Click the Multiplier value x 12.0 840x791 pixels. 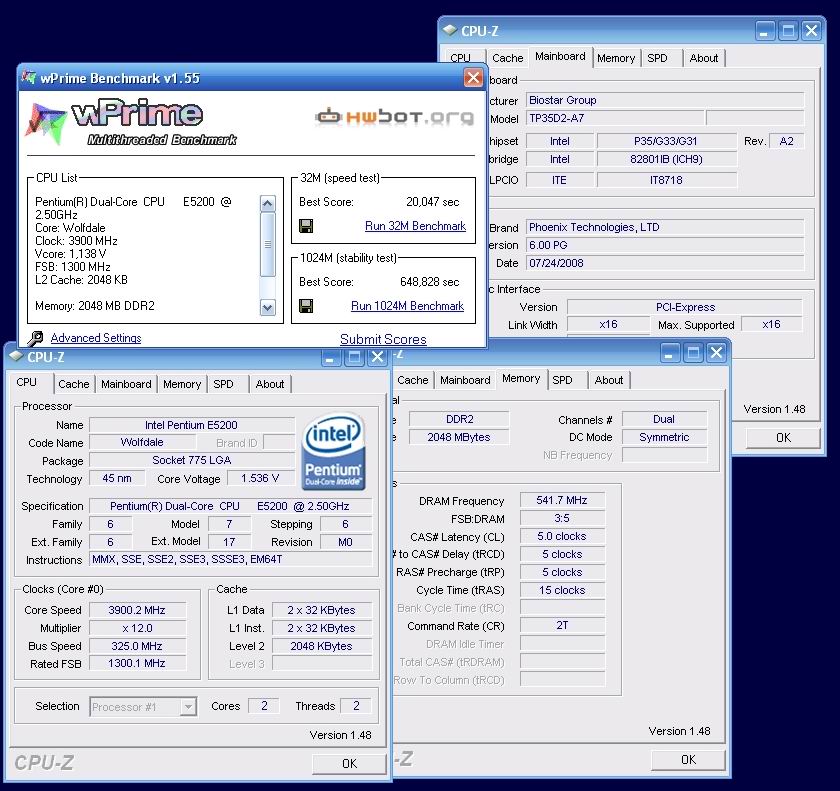click(137, 628)
